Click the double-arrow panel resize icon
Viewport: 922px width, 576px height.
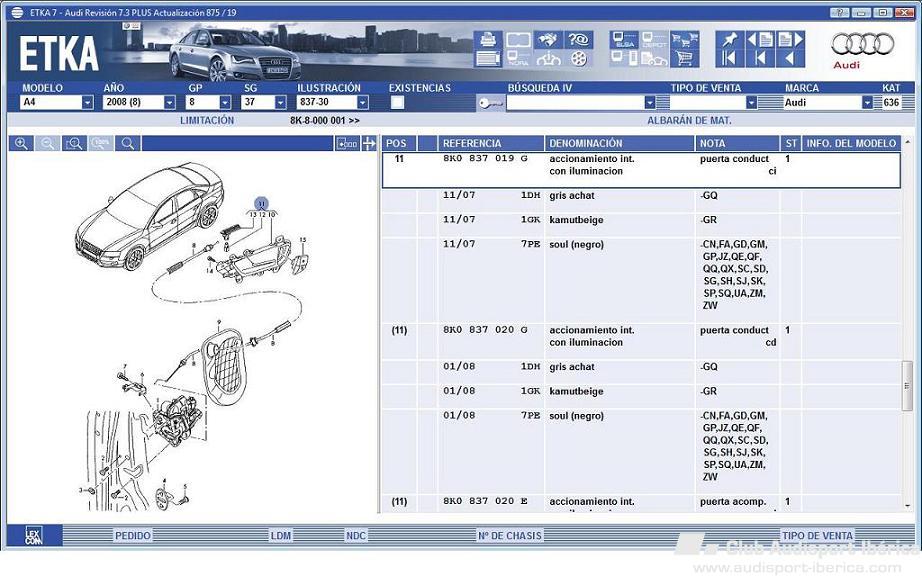click(x=369, y=144)
